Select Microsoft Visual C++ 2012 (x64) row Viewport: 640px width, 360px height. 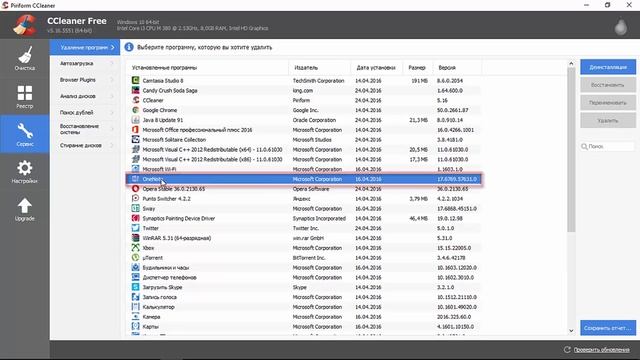pos(304,149)
